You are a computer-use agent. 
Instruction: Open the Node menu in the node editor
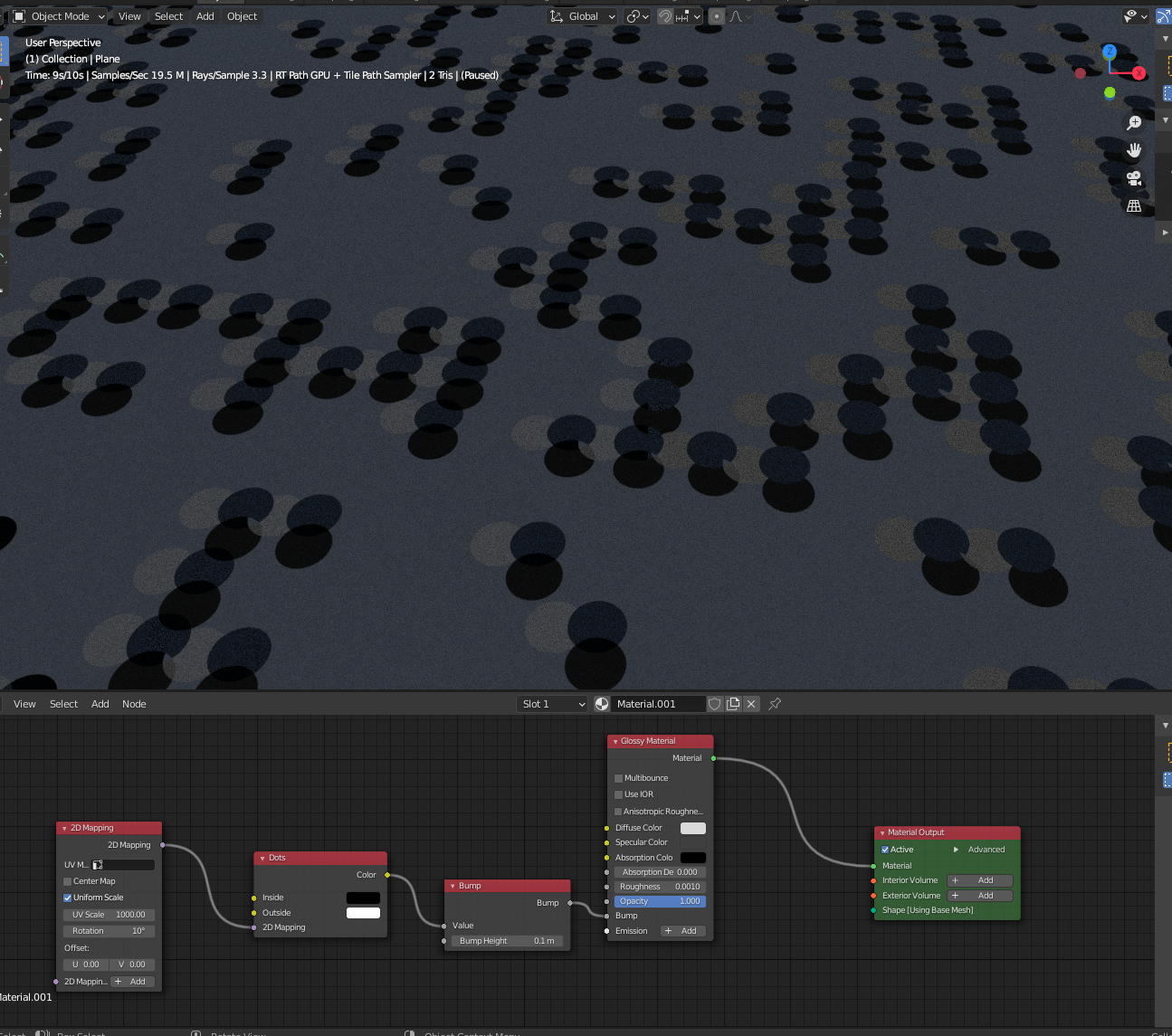coord(134,704)
